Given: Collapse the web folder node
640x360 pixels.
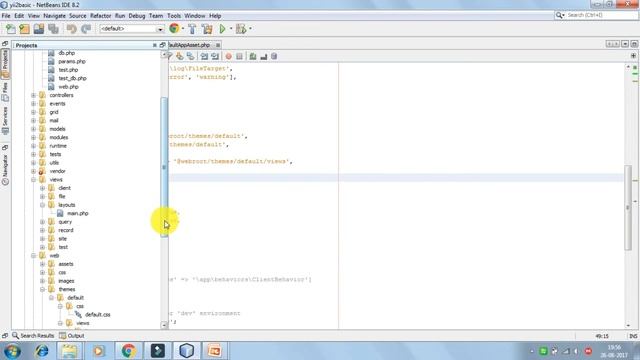Looking at the screenshot, I should [x=33, y=256].
